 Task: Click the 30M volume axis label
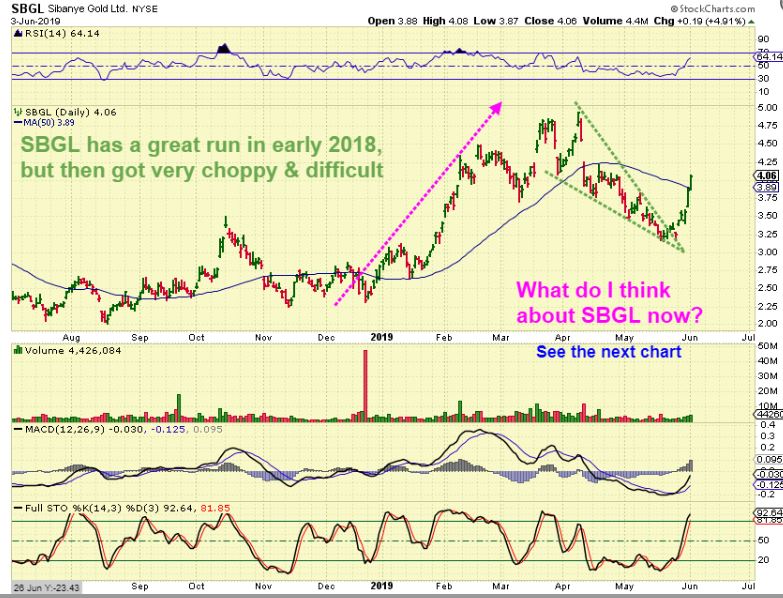coord(768,376)
